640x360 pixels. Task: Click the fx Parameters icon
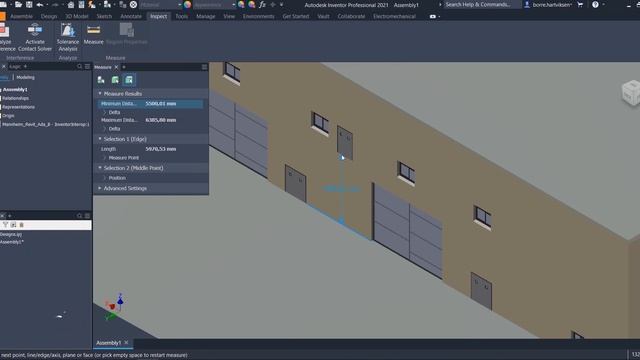click(x=262, y=5)
